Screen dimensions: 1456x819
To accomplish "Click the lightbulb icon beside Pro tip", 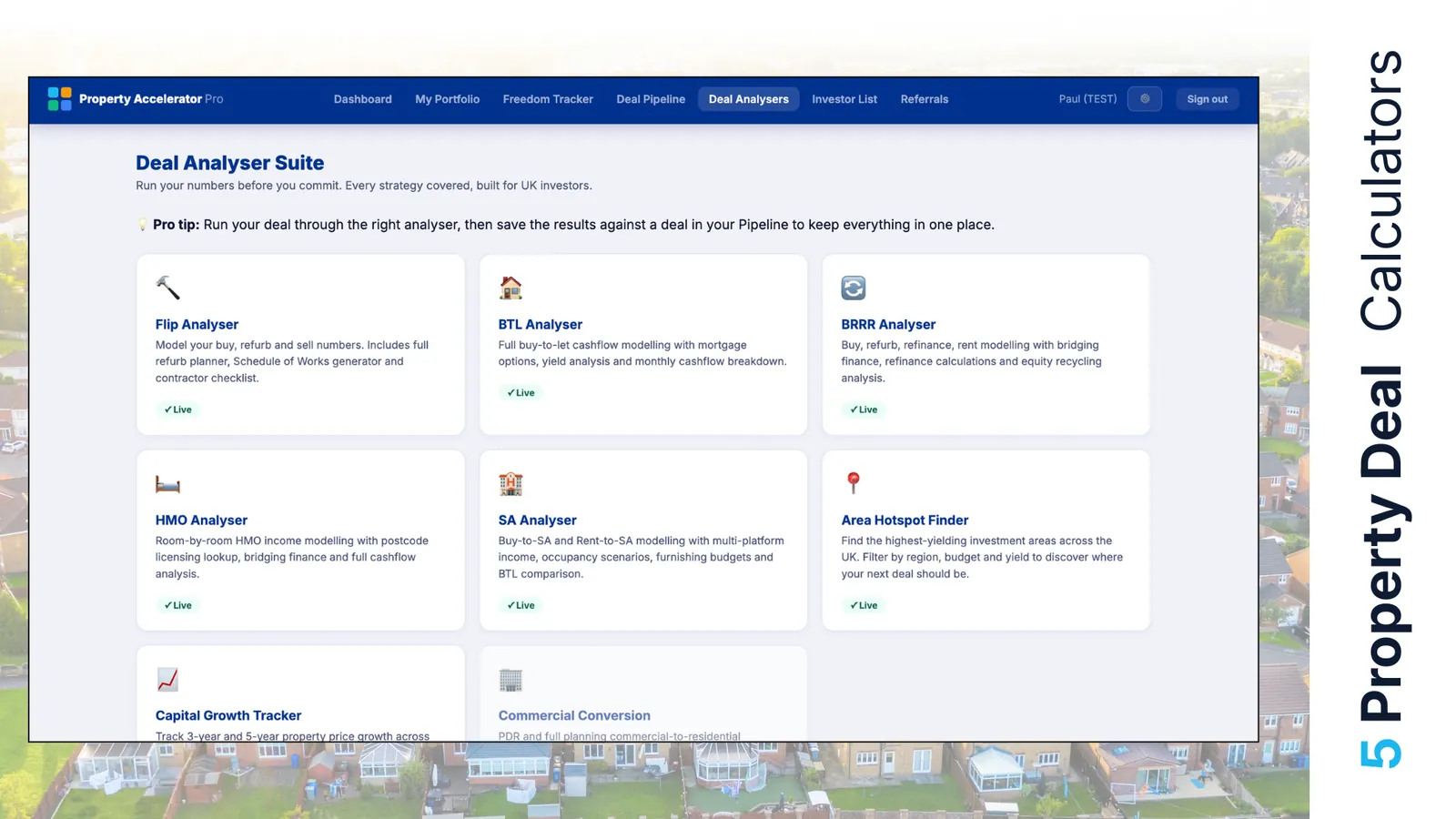I will click(x=142, y=225).
